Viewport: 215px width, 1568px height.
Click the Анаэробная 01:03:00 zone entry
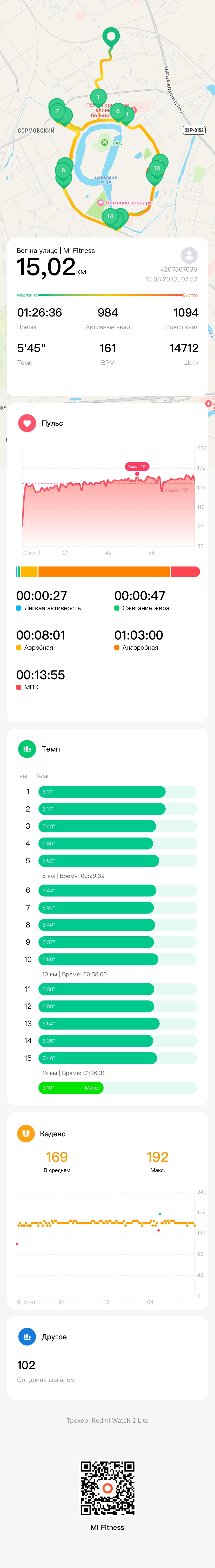139,640
